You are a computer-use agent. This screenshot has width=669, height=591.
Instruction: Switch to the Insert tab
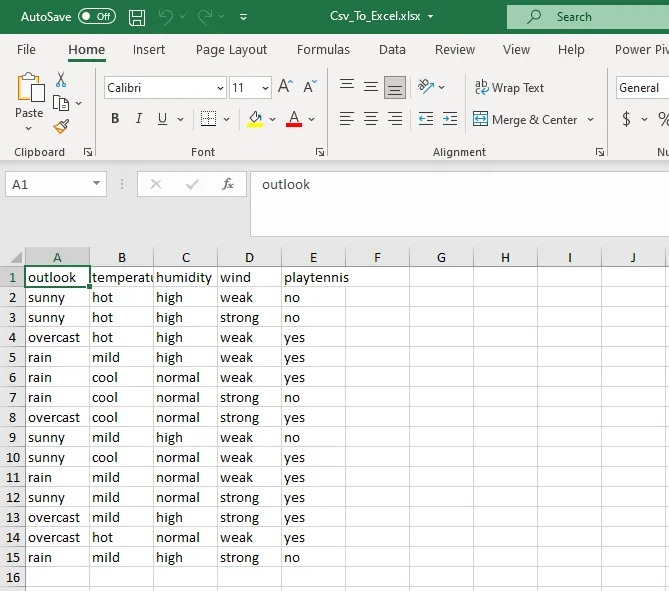coord(149,50)
